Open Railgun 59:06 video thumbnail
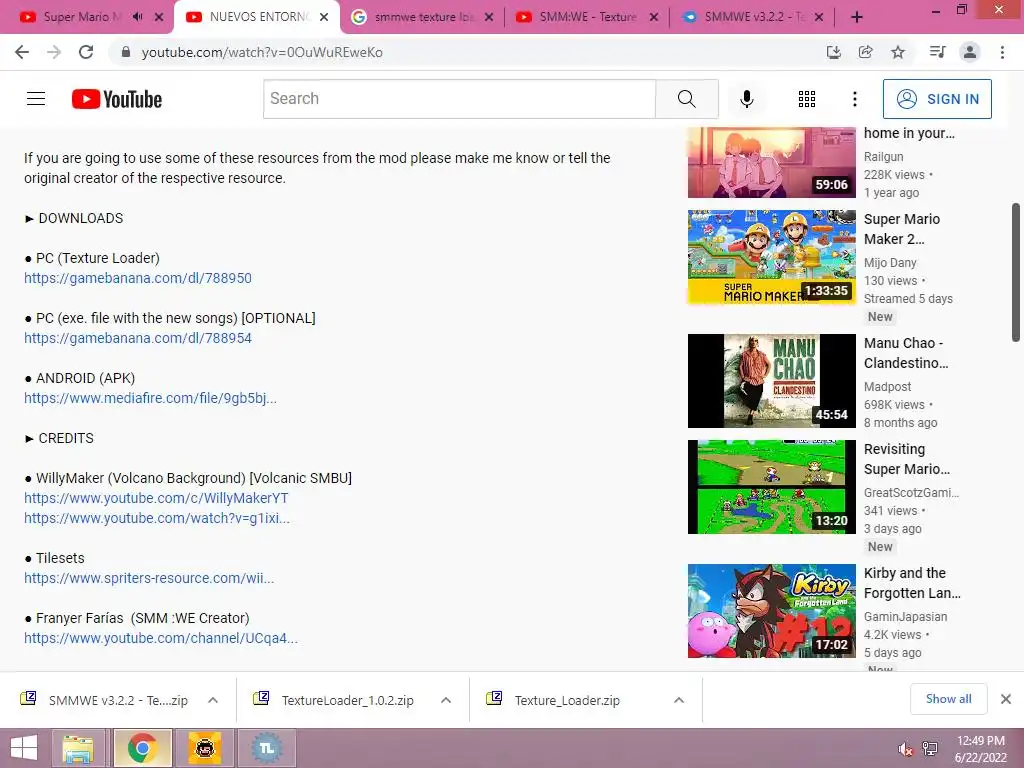Screen dimensions: 1024x768 coord(771,162)
